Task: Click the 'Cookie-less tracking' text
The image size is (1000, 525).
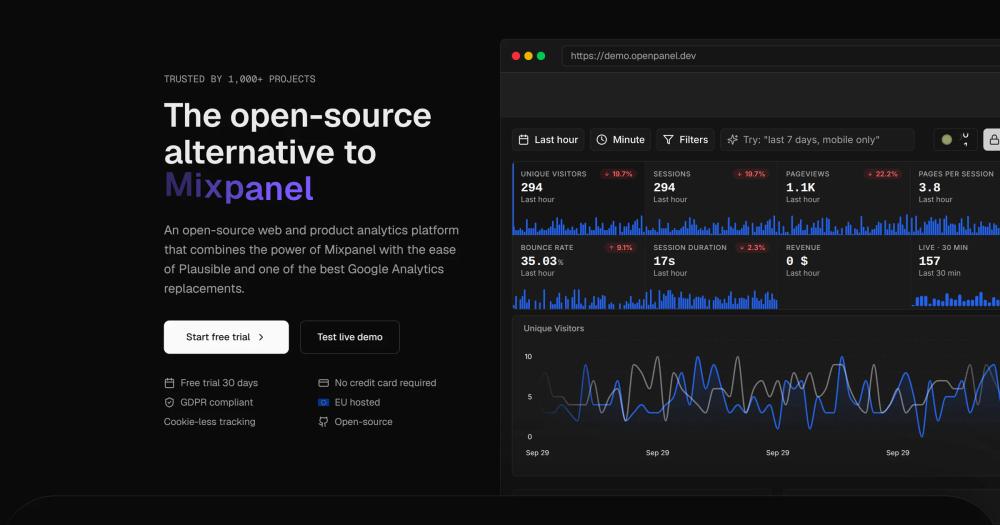Action: pos(209,422)
